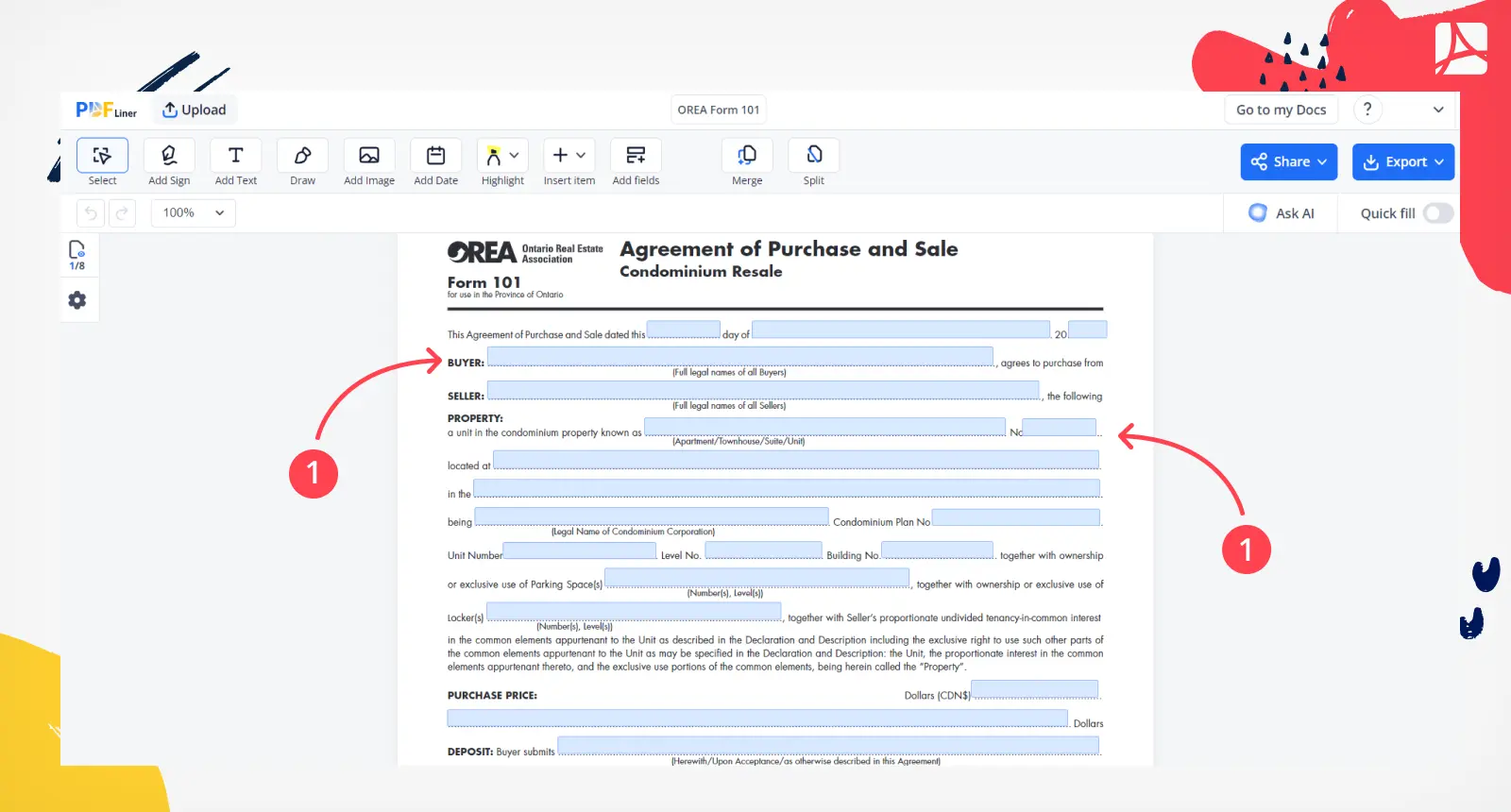The image size is (1511, 812).
Task: Click the 'in the' municipality field
Action: (787, 488)
